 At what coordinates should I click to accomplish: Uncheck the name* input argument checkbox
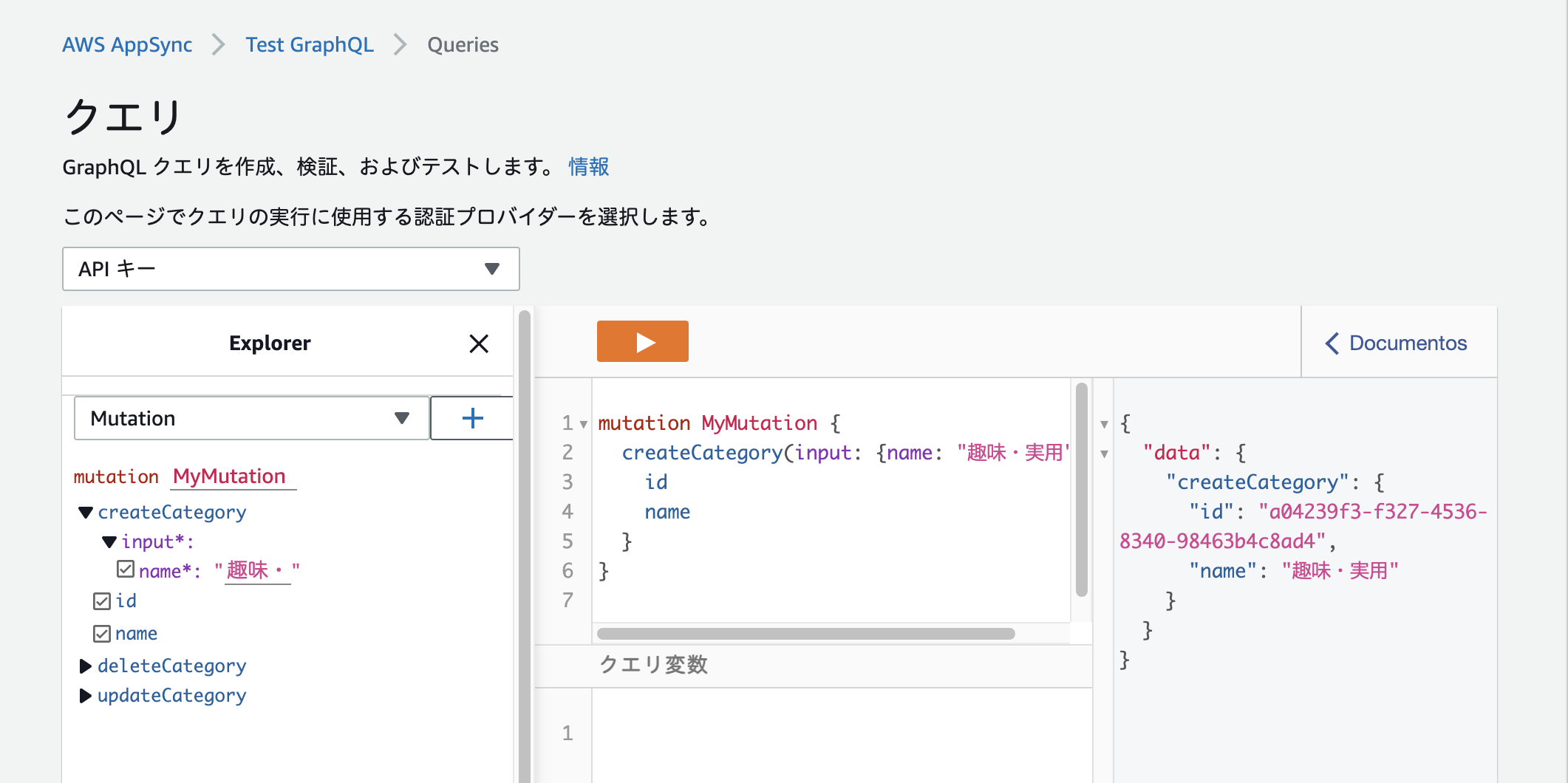126,570
